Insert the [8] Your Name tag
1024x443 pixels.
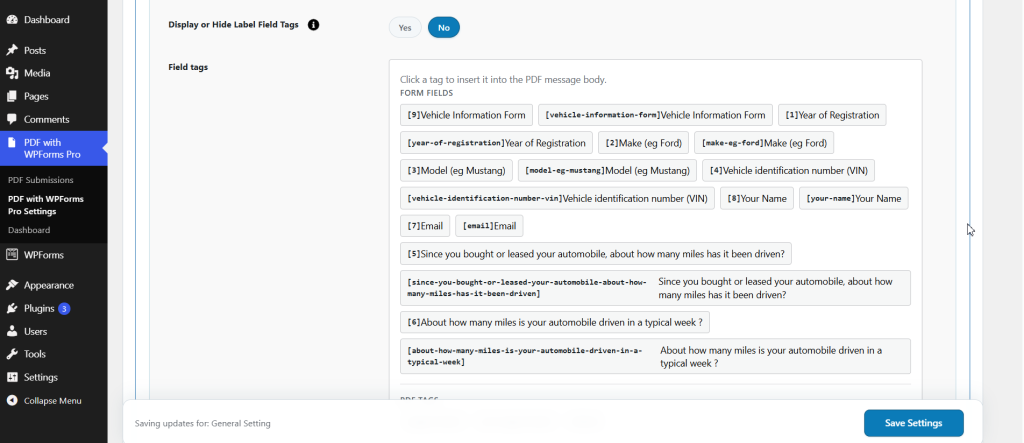[x=757, y=199]
